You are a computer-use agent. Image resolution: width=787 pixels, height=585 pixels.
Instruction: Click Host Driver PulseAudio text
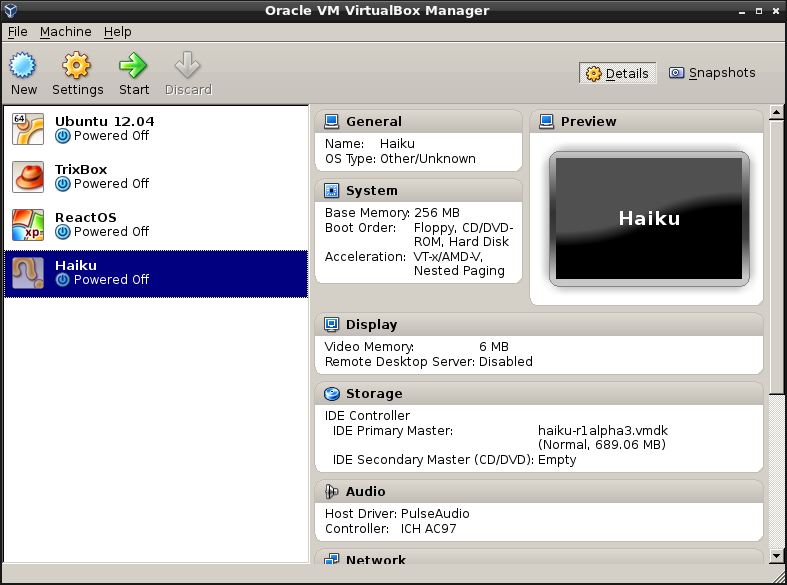397,514
